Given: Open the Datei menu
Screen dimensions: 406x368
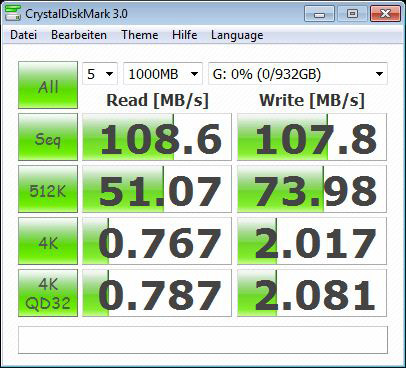Looking at the screenshot, I should 23,35.
